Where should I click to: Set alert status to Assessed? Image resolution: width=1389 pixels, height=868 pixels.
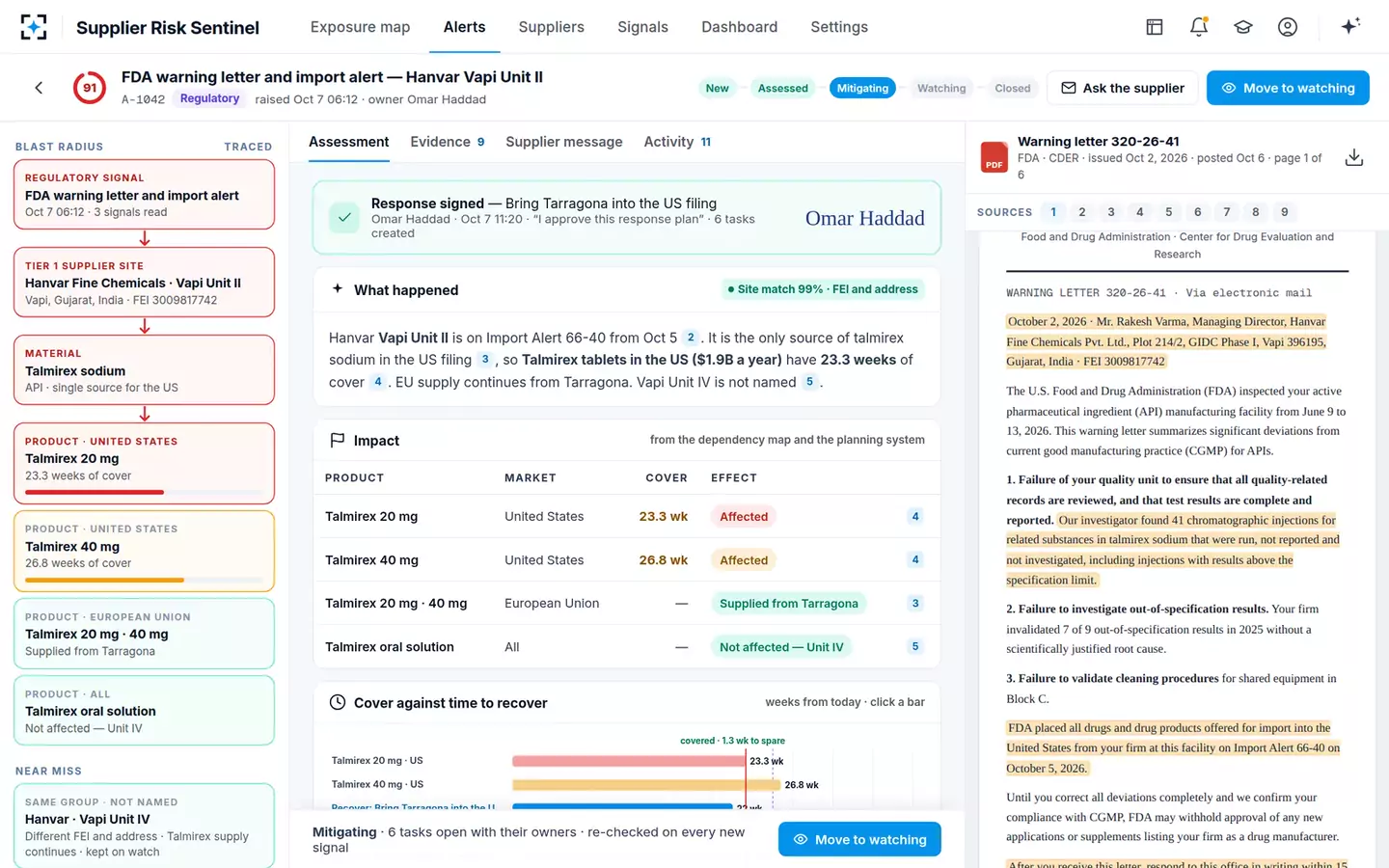tap(782, 88)
